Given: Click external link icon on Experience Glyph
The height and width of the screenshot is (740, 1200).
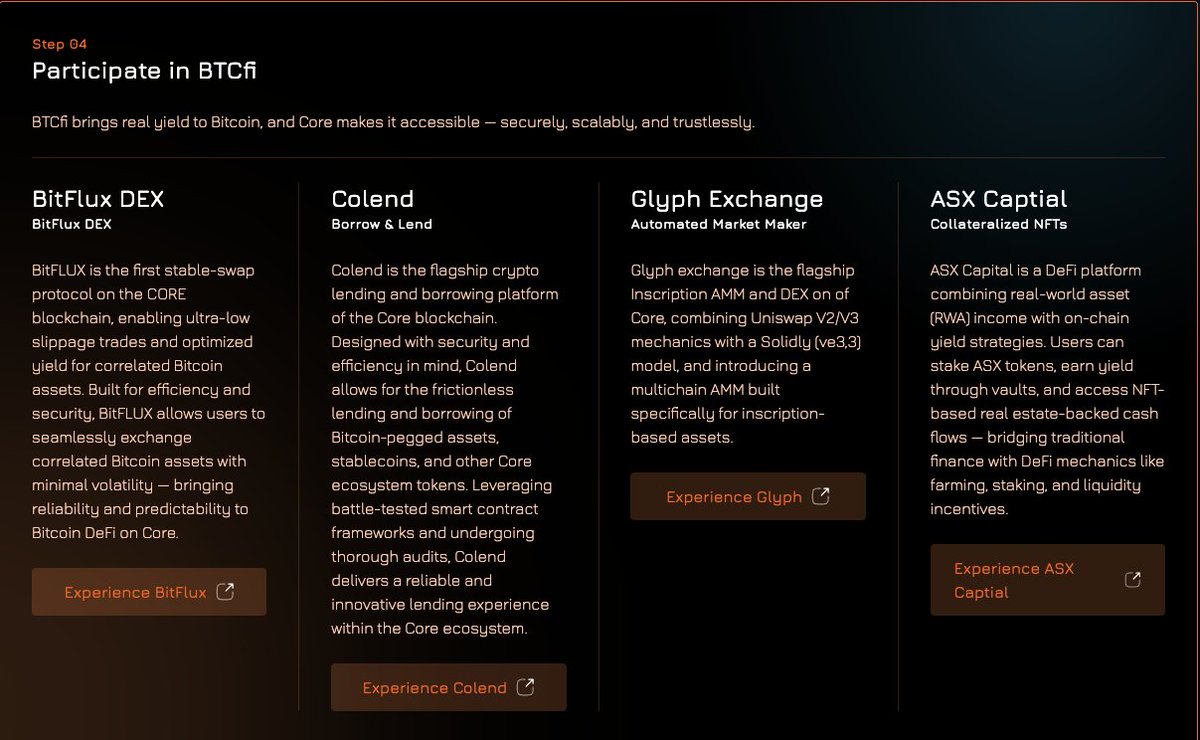Looking at the screenshot, I should [x=821, y=496].
